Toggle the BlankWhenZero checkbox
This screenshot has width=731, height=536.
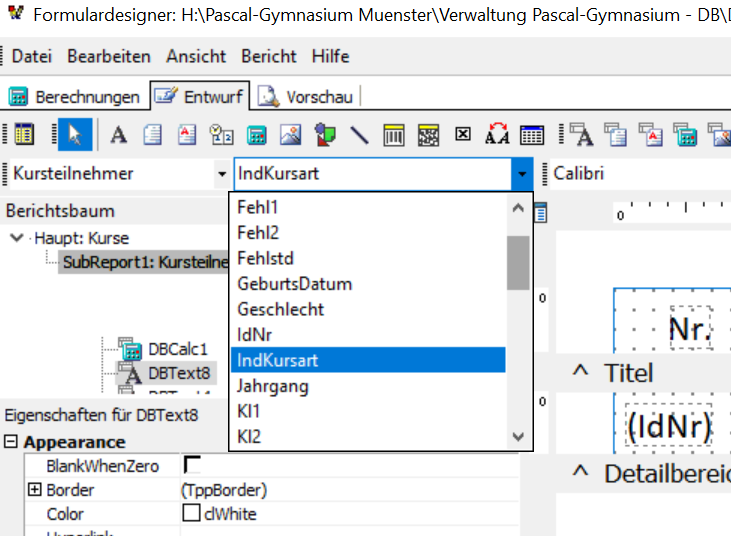click(192, 465)
